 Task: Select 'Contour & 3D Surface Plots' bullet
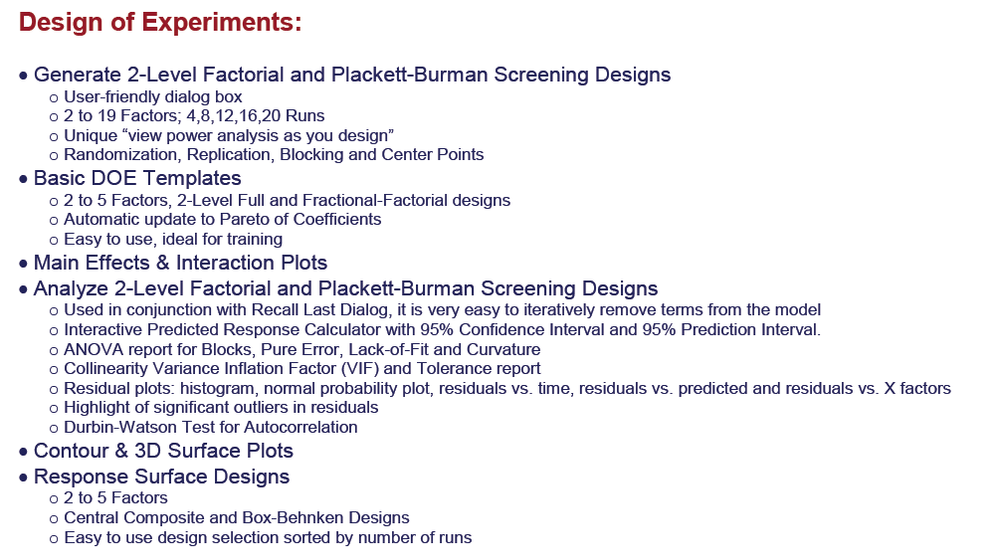click(163, 451)
